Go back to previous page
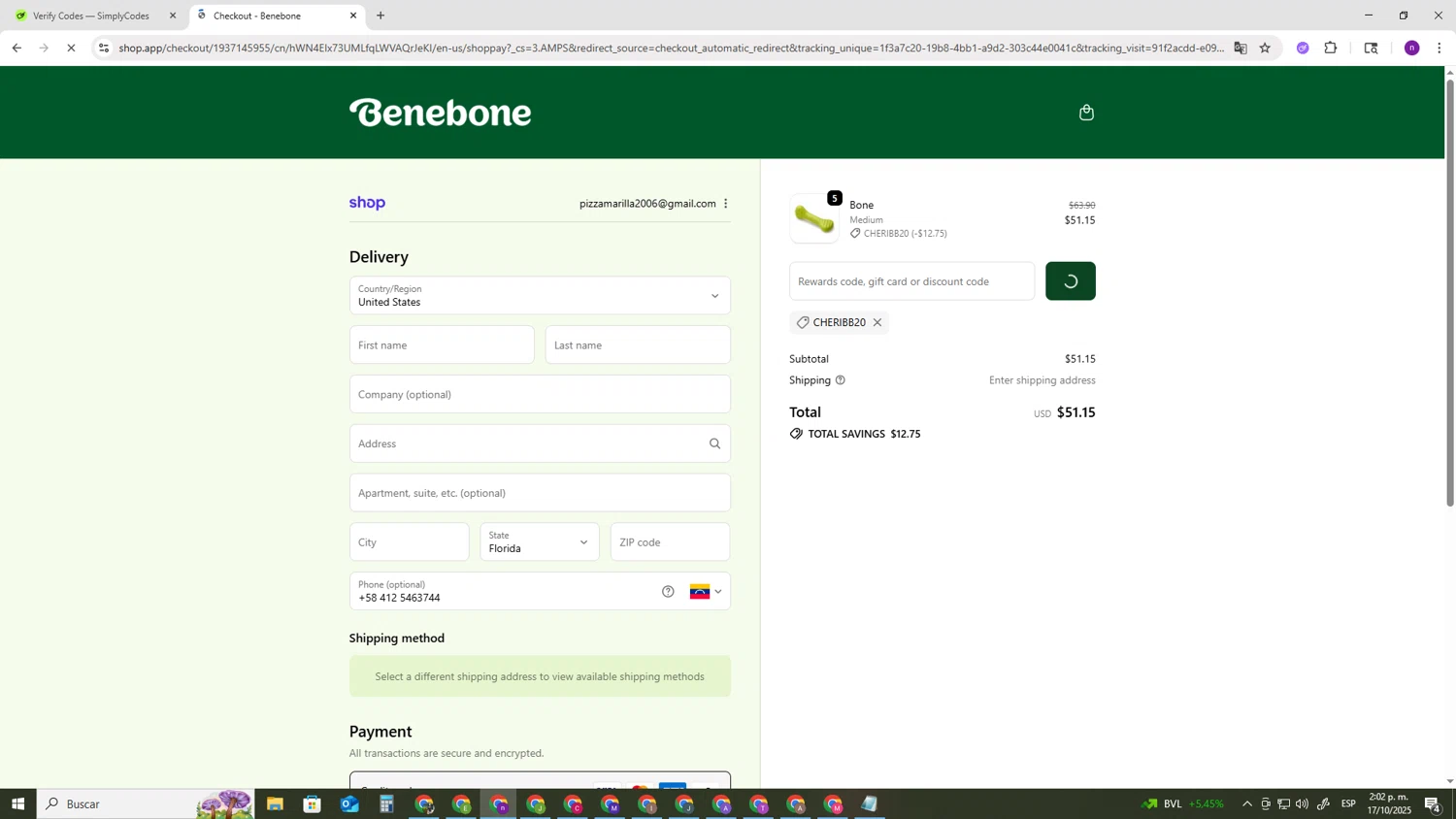Screen dimensions: 1456x819 [17, 48]
